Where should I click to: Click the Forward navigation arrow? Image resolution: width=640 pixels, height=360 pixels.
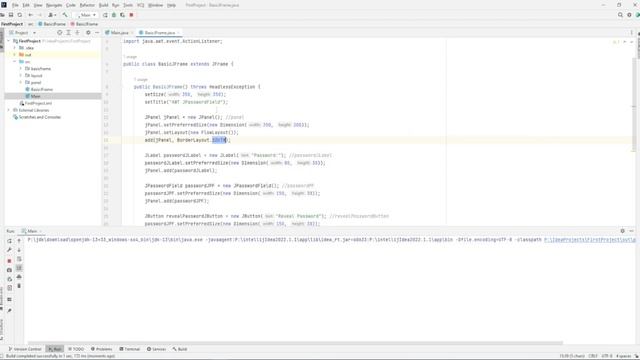pyautogui.click(x=40, y=15)
